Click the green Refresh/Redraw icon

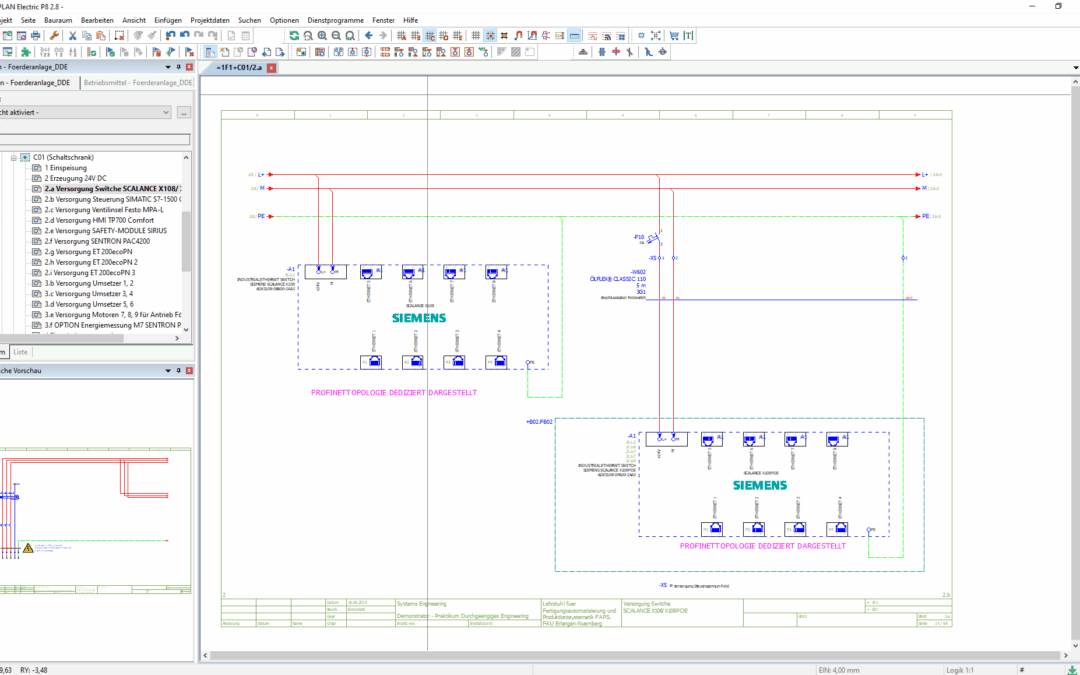coord(294,36)
